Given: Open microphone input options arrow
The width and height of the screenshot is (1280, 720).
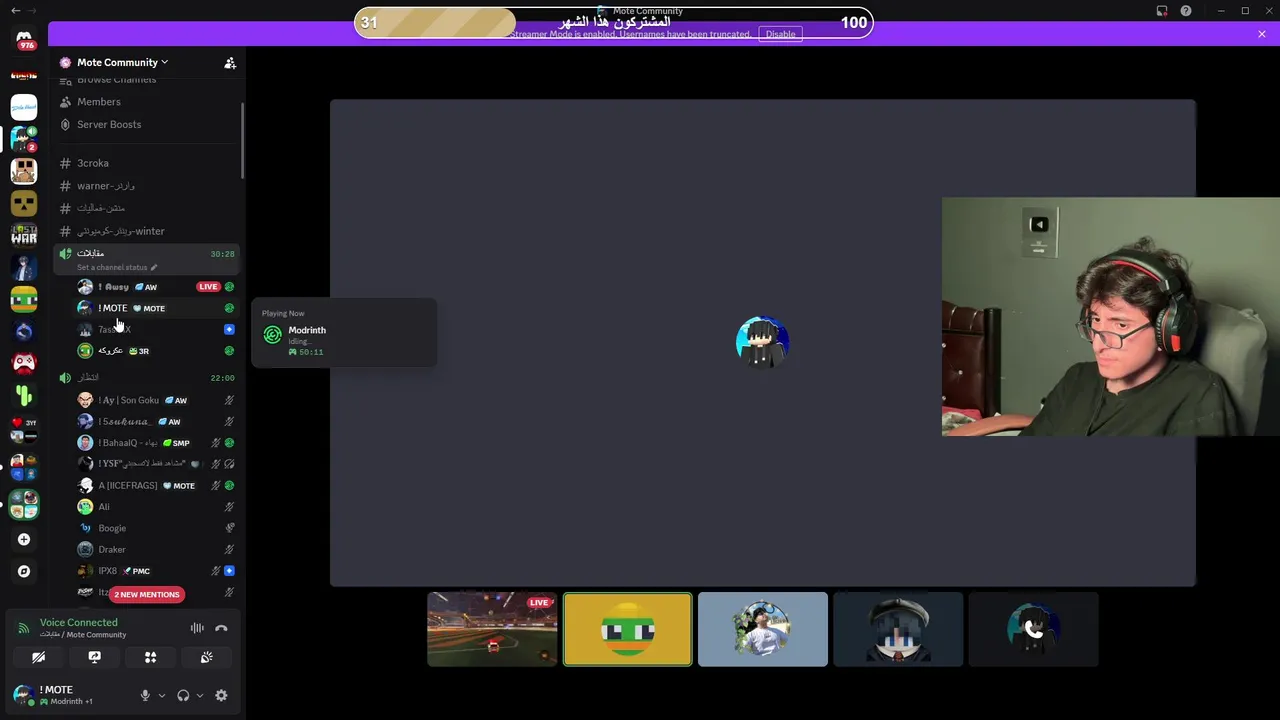Looking at the screenshot, I should (x=162, y=695).
